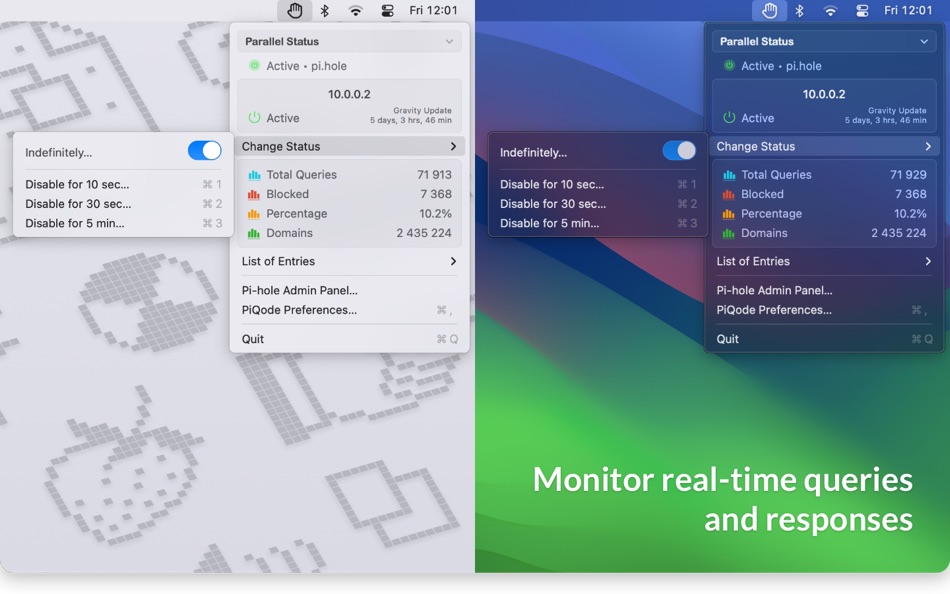Click the red Blocked chart icon in dark menu
Image resolution: width=950 pixels, height=594 pixels.
click(729, 195)
